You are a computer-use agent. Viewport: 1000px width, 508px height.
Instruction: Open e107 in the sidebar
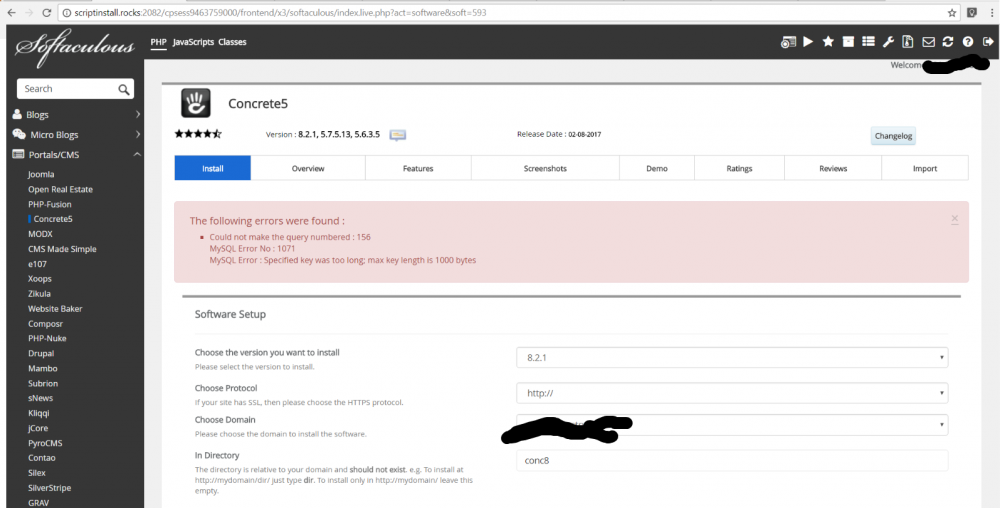[37, 264]
